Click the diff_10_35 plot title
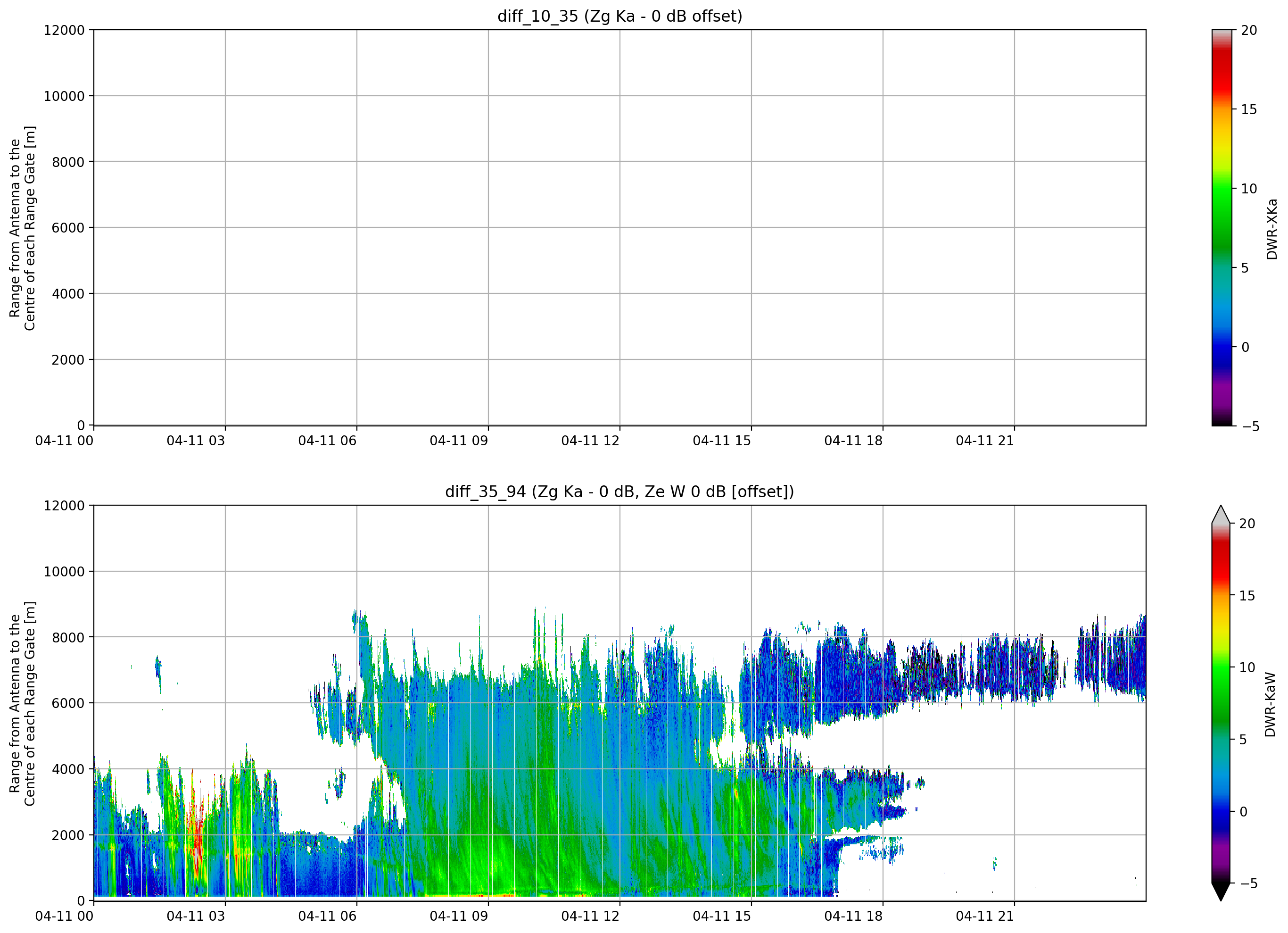Viewport: 1288px width, 933px height. pos(619,17)
